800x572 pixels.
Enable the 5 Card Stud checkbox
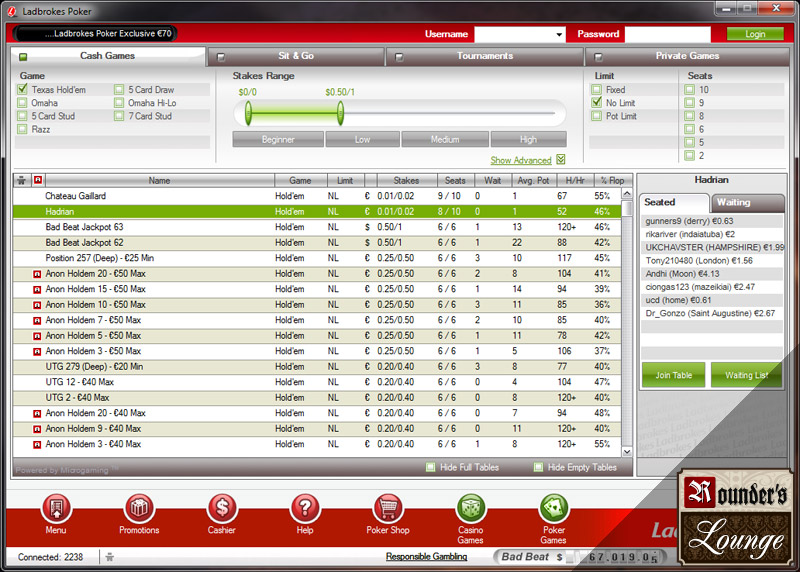pyautogui.click(x=22, y=116)
